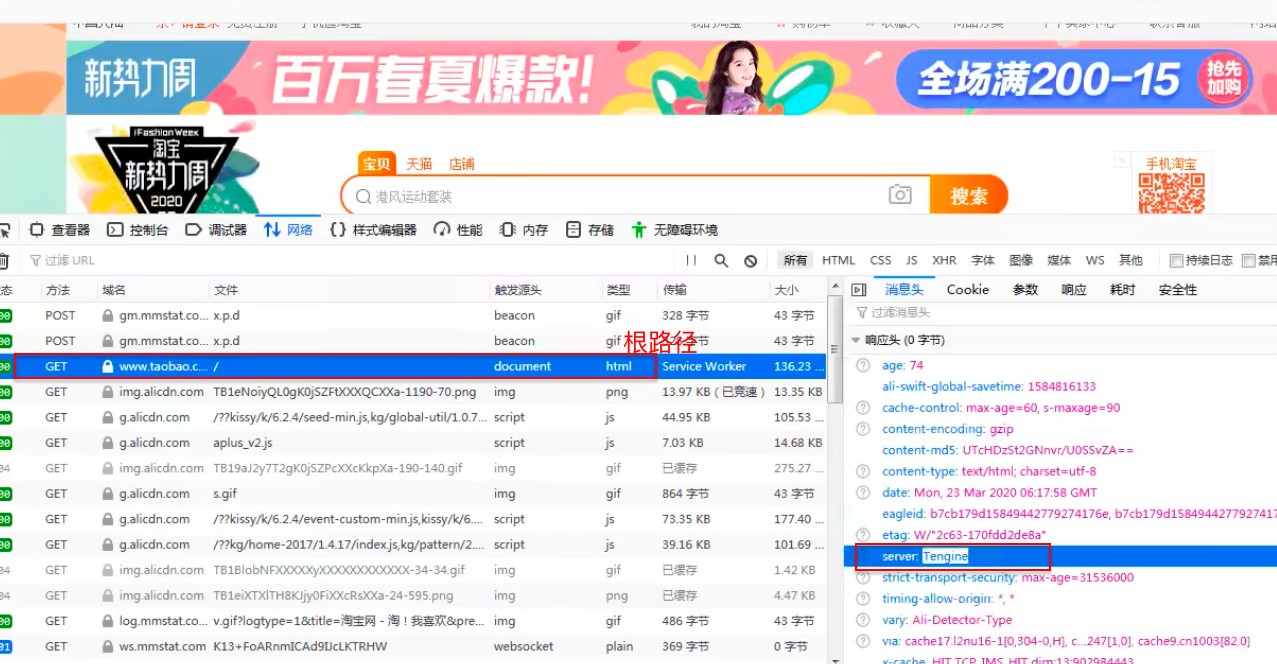Open the 性能 devtools tab
The height and width of the screenshot is (664, 1277).
[x=459, y=230]
